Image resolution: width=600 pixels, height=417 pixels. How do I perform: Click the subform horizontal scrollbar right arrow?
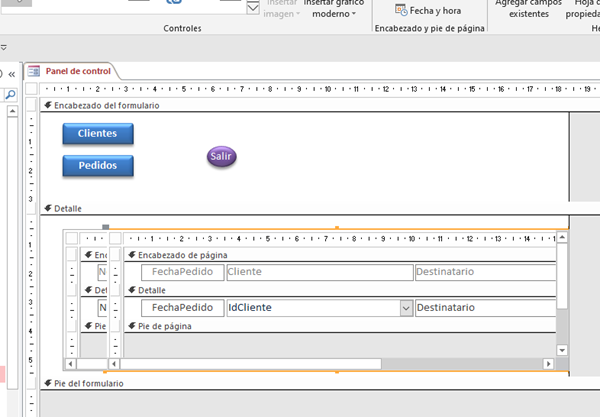(548, 364)
